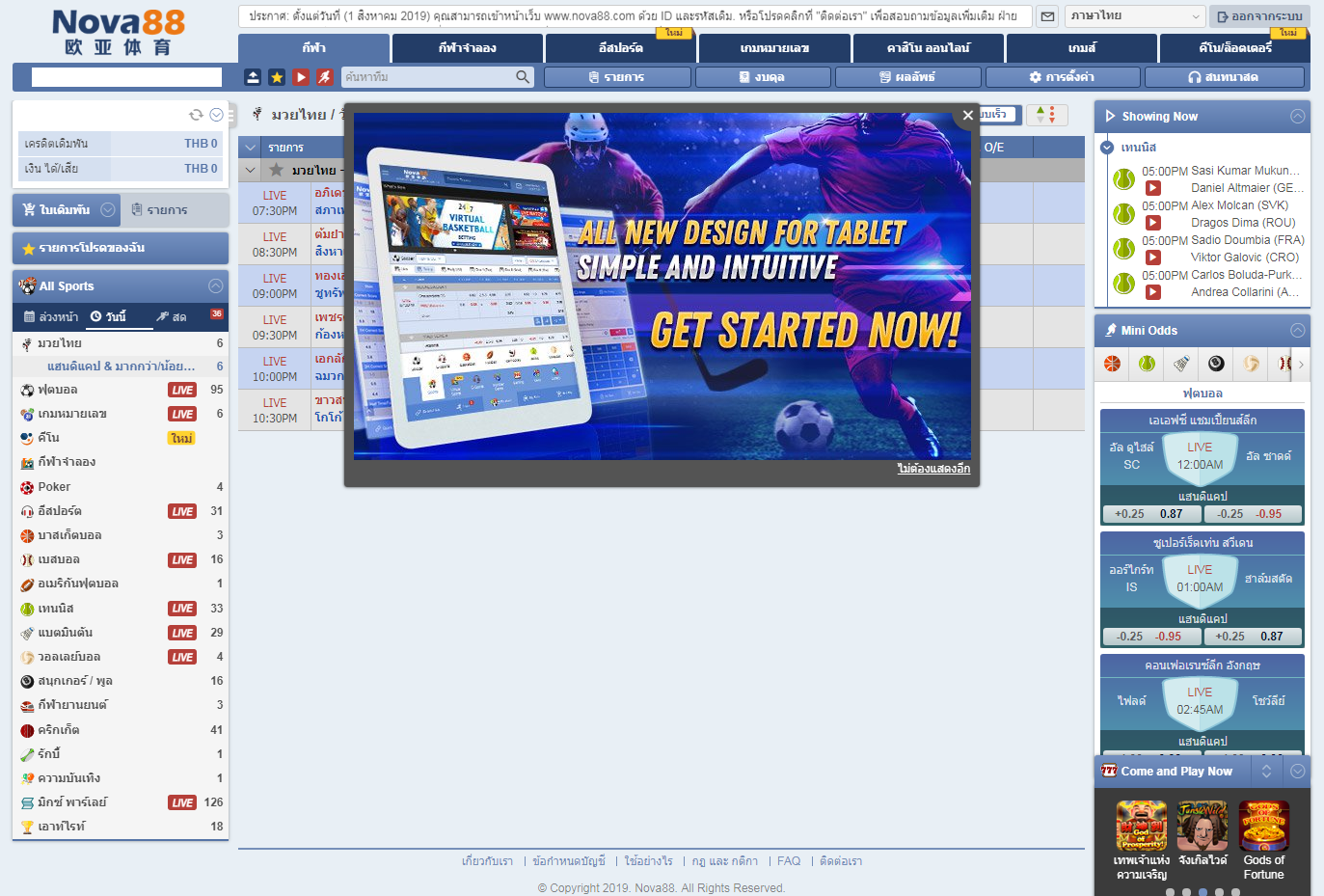Click the red play streaming icon in toolbar

(x=301, y=77)
